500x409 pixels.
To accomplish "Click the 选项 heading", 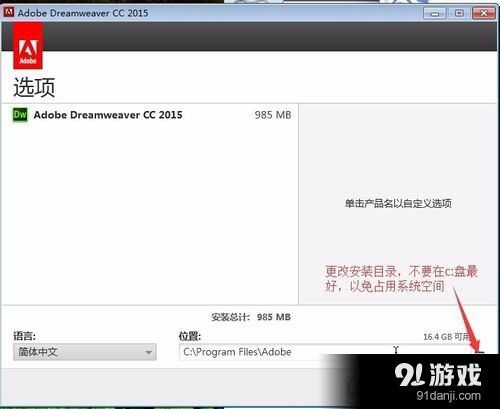I will click(x=34, y=87).
